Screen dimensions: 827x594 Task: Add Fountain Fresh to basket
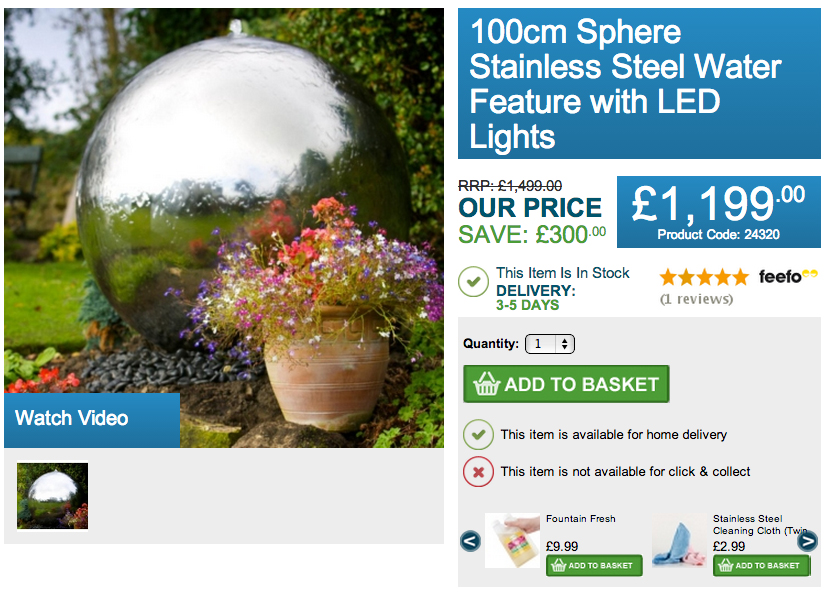click(x=594, y=566)
